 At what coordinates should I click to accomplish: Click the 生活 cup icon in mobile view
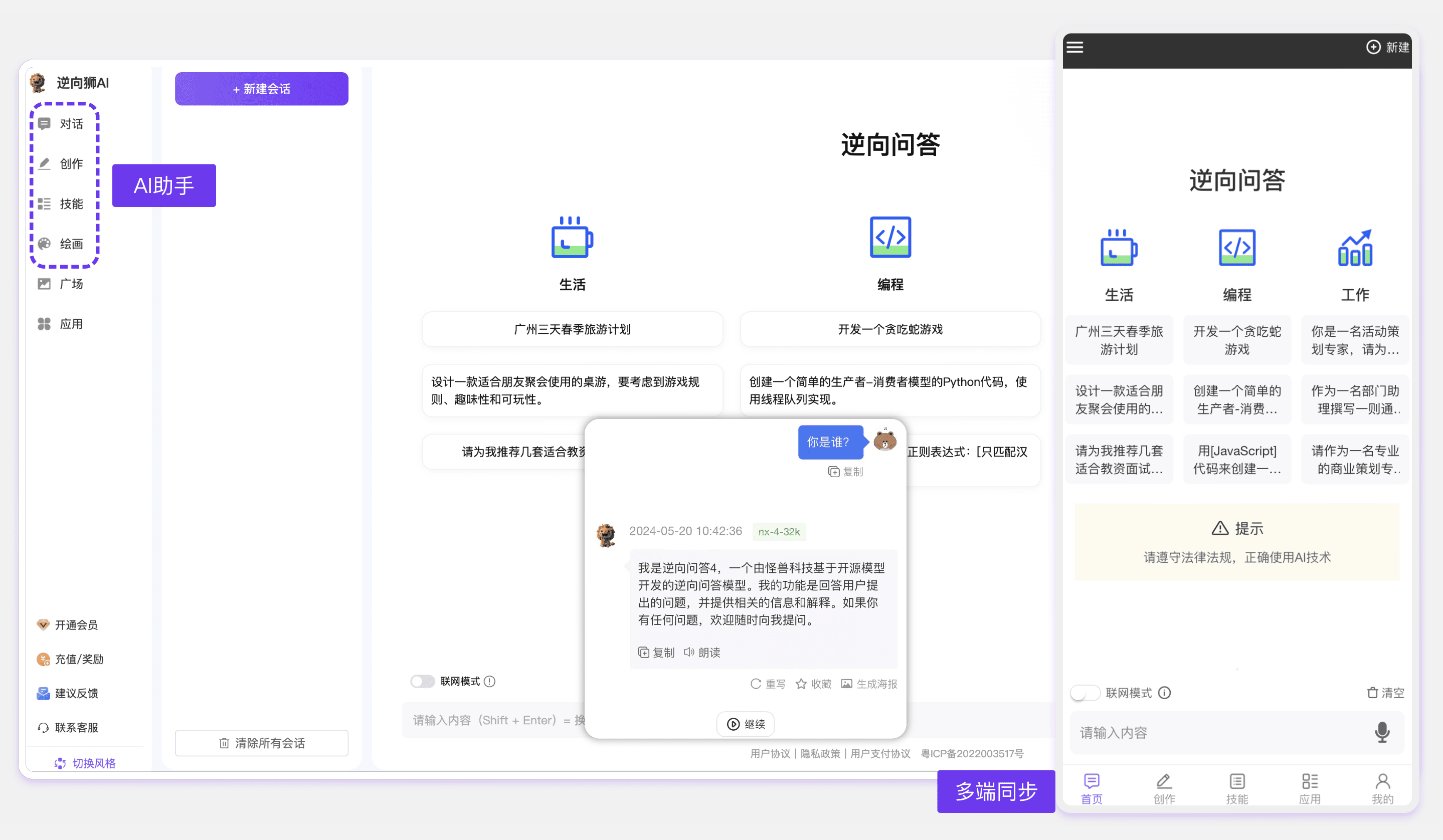(1119, 248)
